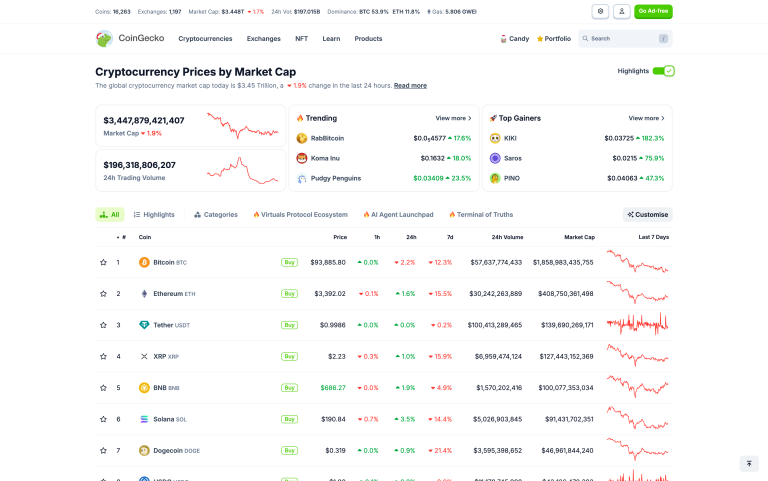Star Ethereum as a favorite
The height and width of the screenshot is (481, 768).
(x=103, y=294)
